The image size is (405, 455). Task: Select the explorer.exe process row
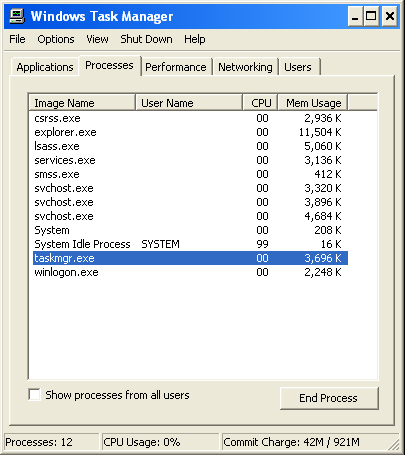click(x=190, y=132)
